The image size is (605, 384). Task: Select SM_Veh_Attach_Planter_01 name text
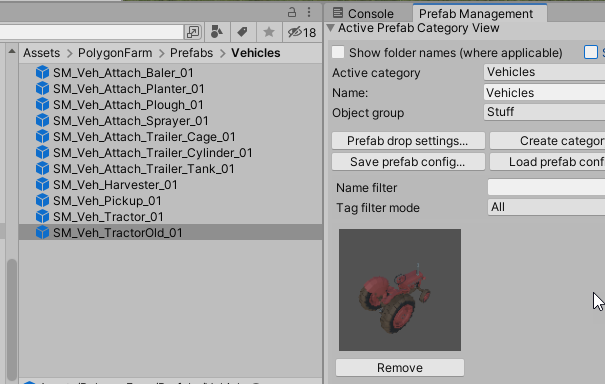(128, 89)
